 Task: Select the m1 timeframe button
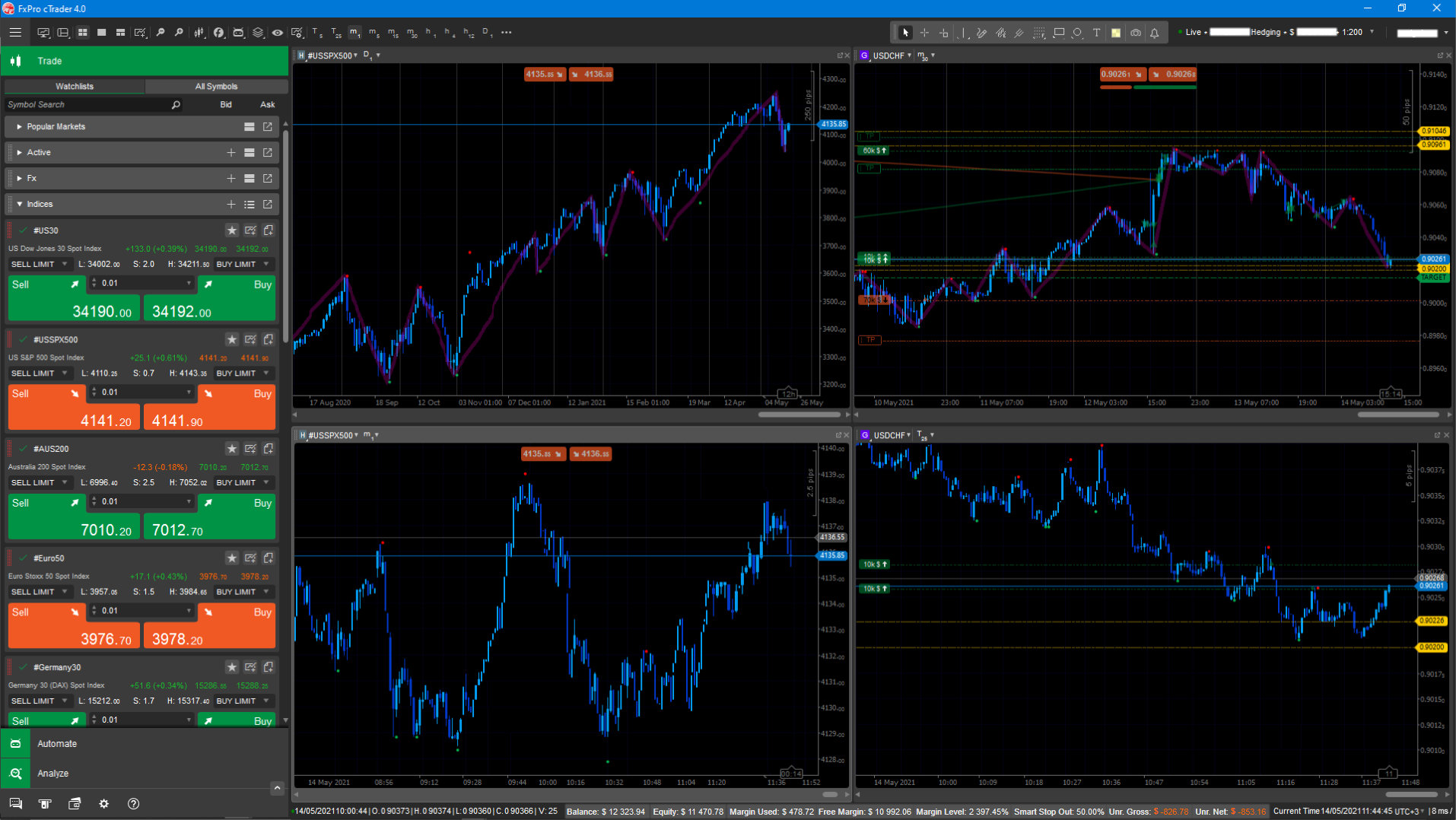click(x=354, y=33)
